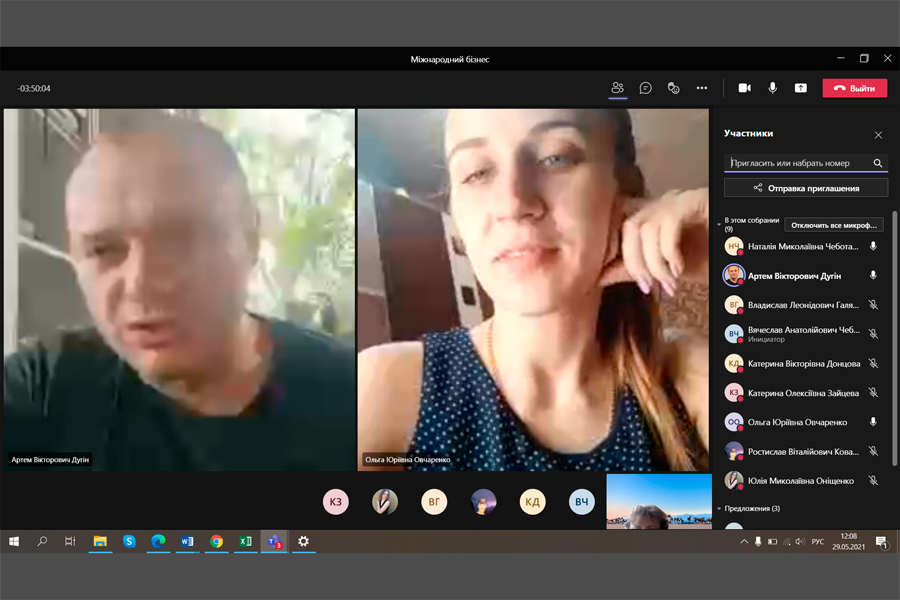The image size is (900, 600).
Task: Close the Участники panel
Action: pyautogui.click(x=878, y=135)
